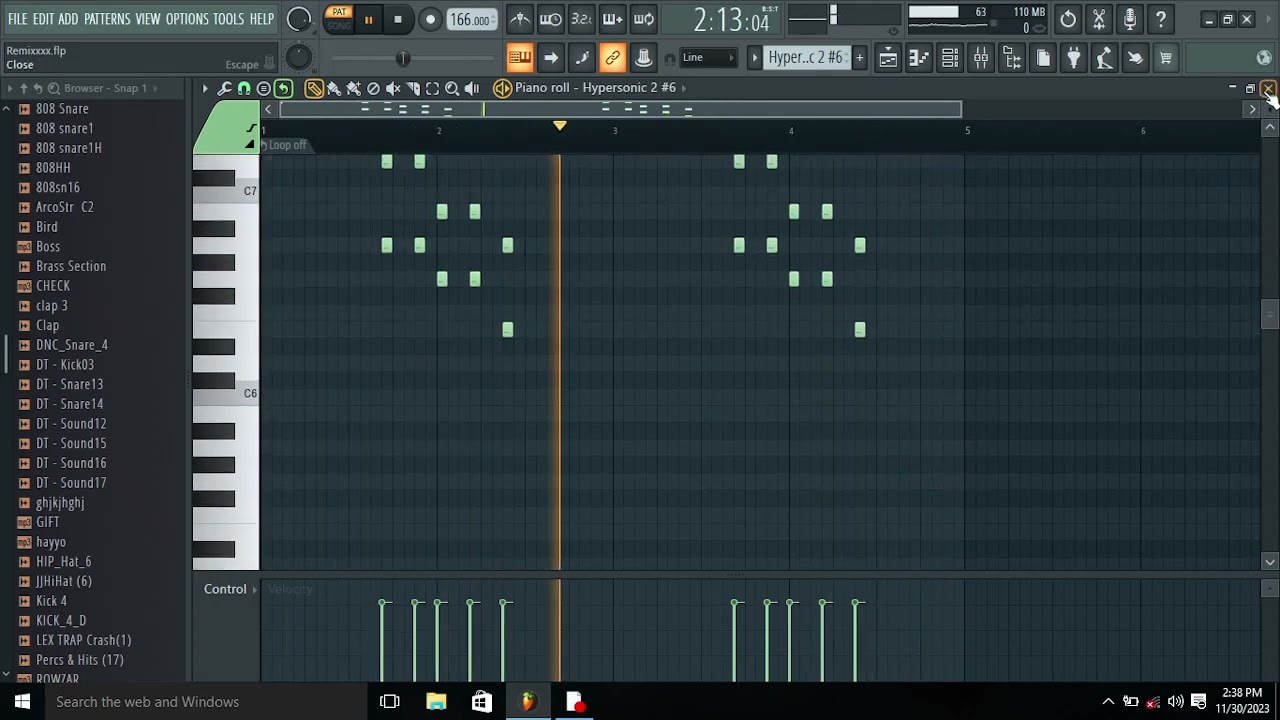Open the Line snap dropdown

(x=708, y=58)
